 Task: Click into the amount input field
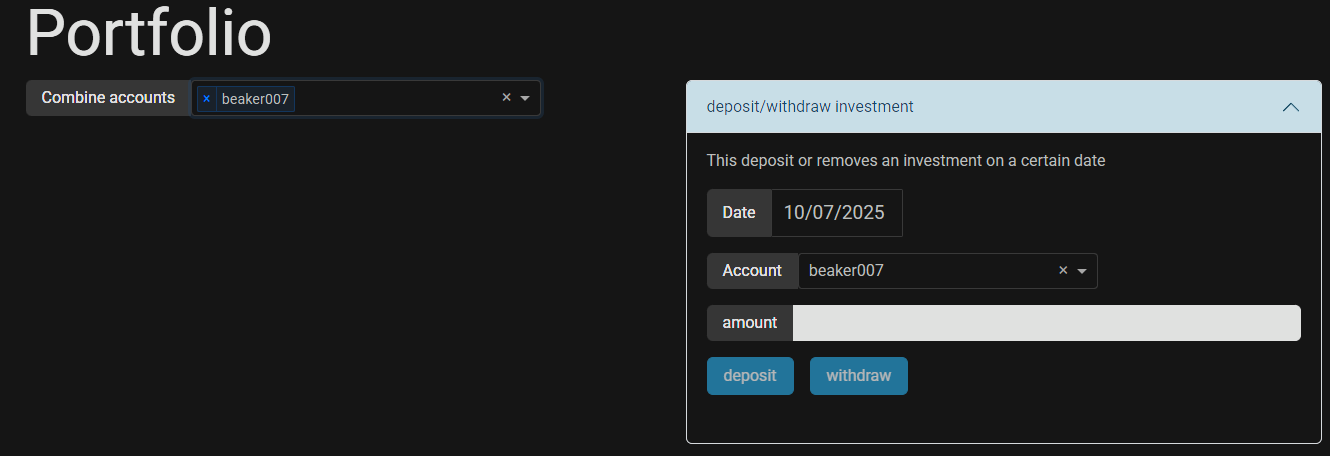(x=1046, y=323)
